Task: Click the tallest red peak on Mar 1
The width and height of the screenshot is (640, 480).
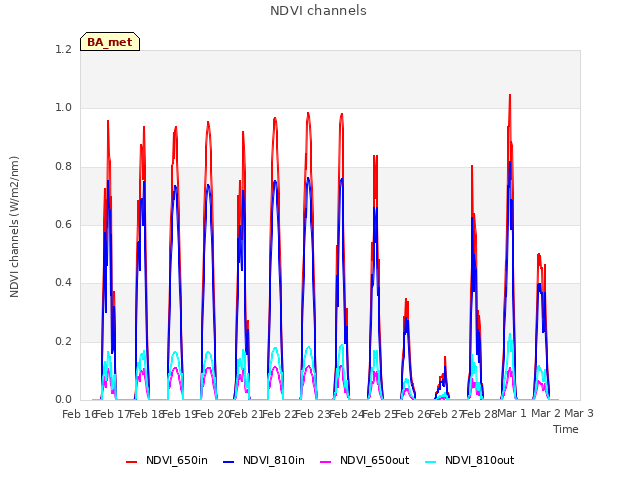Action: point(510,96)
